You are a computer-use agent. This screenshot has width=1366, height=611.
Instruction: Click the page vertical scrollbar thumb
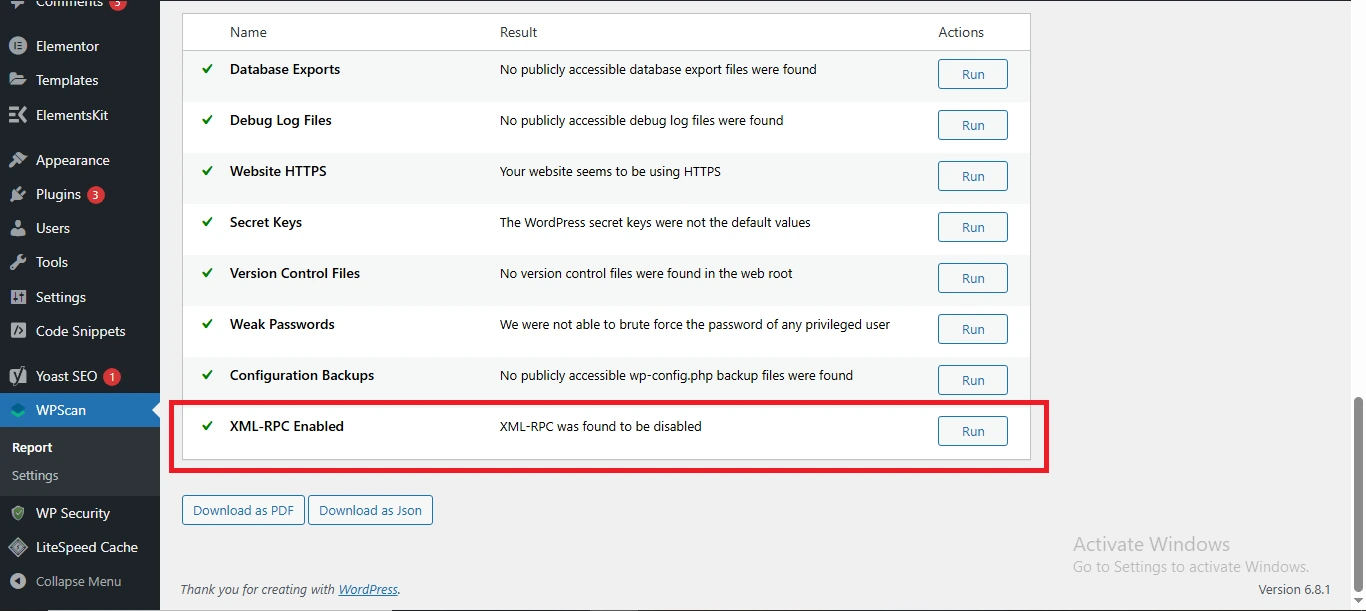coord(1358,496)
